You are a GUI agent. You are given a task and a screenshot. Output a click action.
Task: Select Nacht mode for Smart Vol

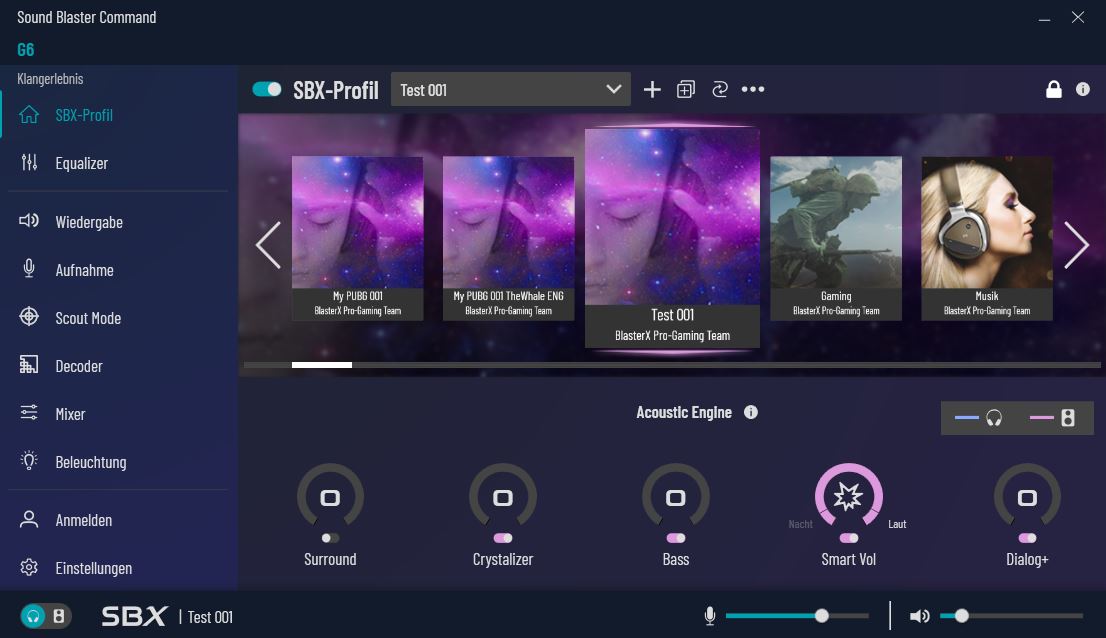point(801,524)
